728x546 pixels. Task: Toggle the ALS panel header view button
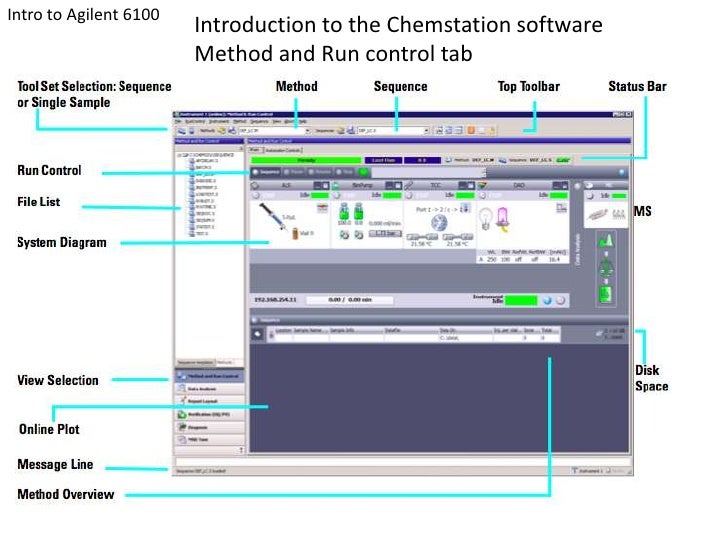pyautogui.click(x=321, y=185)
